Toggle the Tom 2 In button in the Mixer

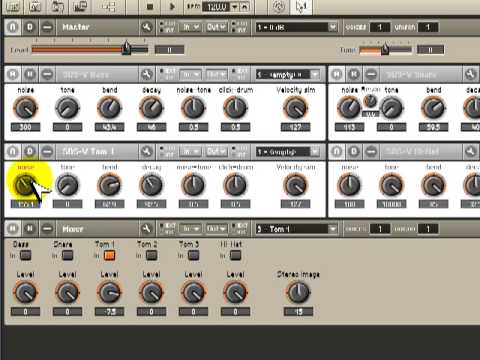coord(151,255)
